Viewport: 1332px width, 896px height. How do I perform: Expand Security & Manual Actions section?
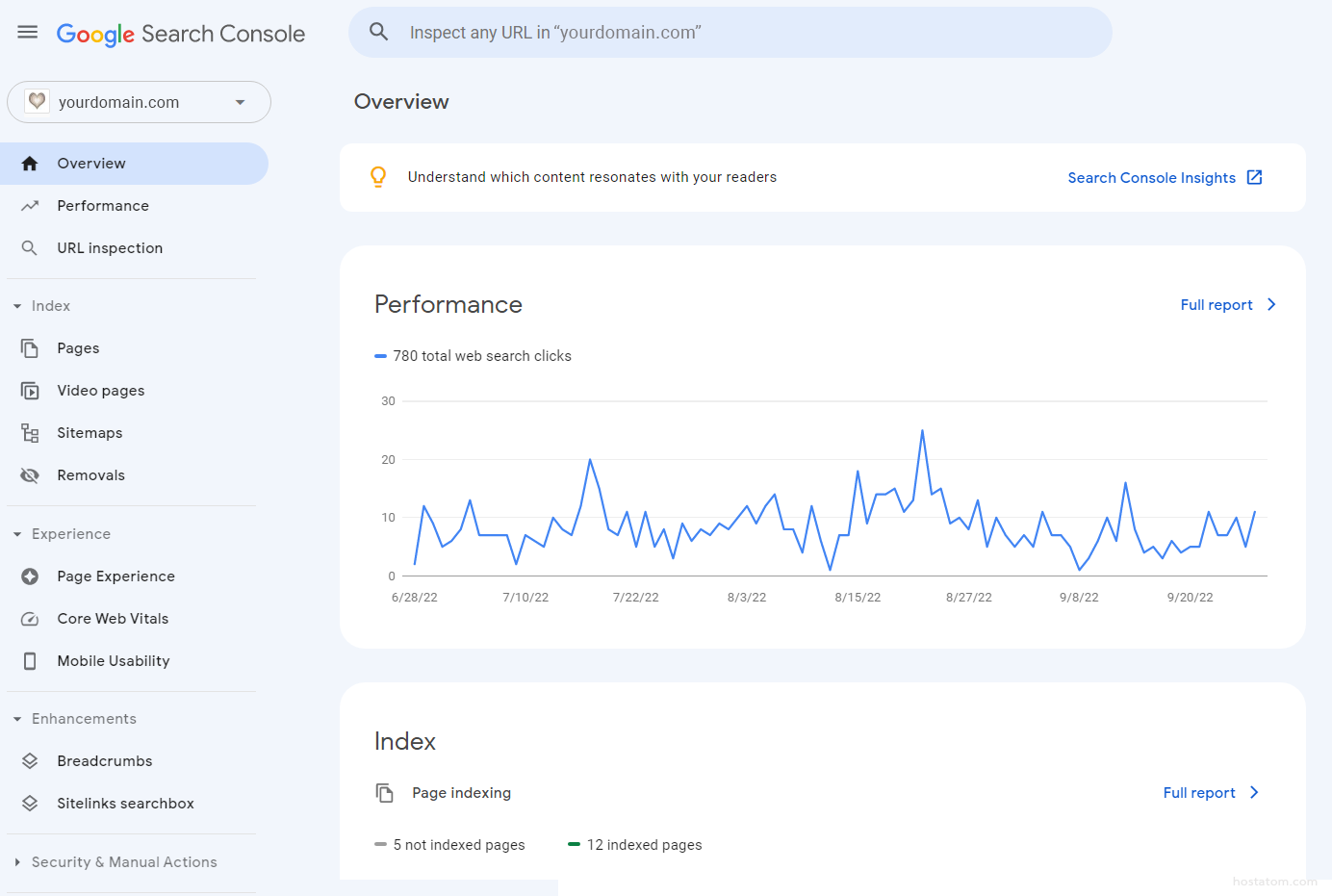17,862
